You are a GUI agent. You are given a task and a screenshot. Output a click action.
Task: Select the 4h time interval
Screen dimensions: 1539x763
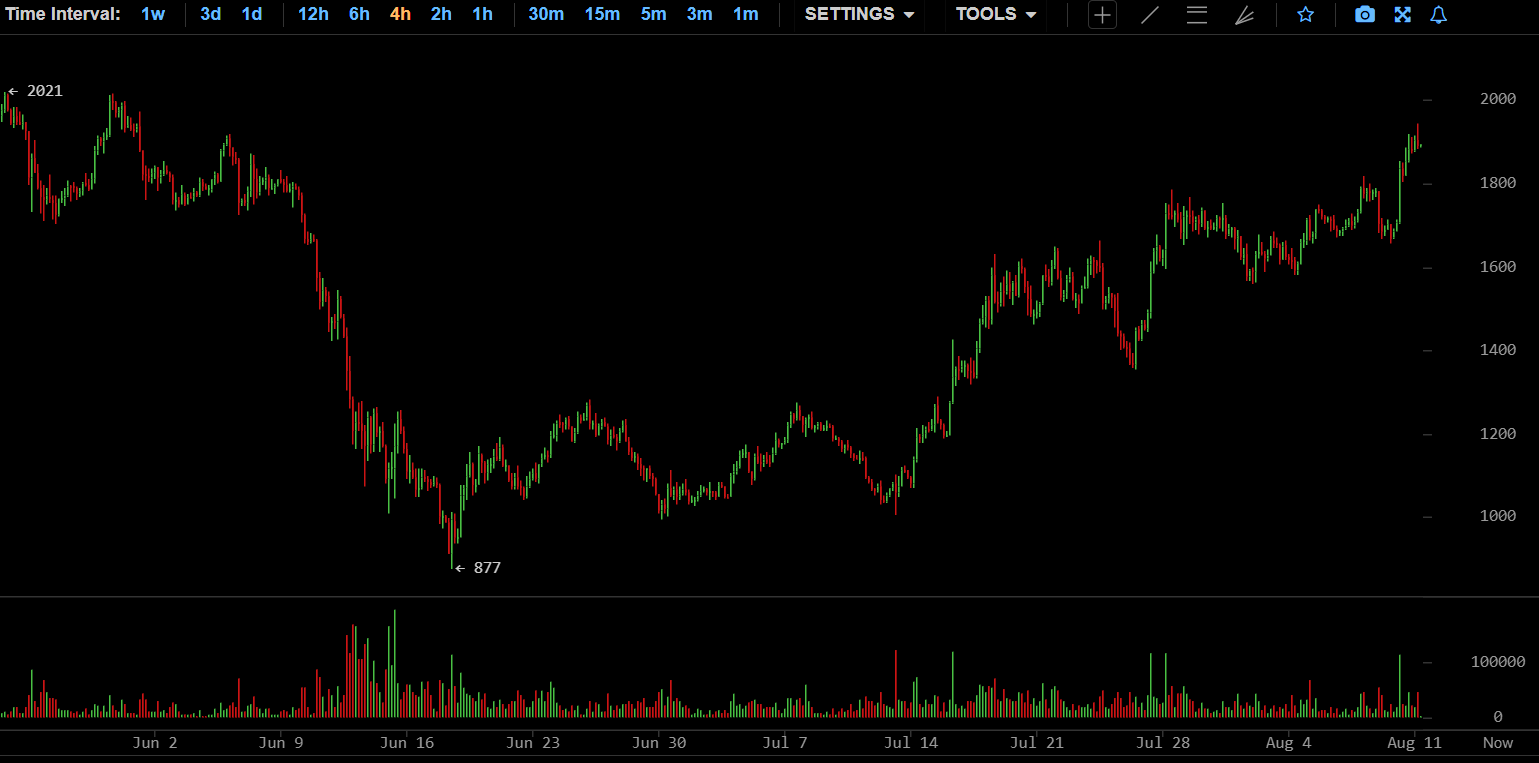click(x=400, y=14)
